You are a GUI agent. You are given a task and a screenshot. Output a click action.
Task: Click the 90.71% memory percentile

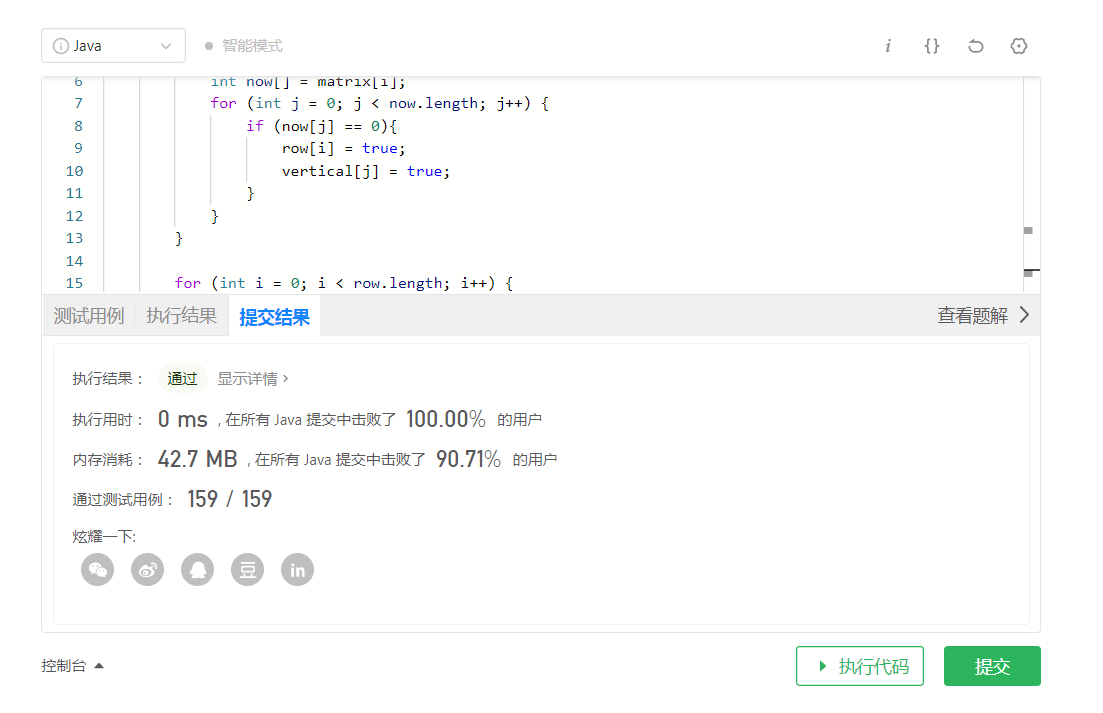(468, 459)
